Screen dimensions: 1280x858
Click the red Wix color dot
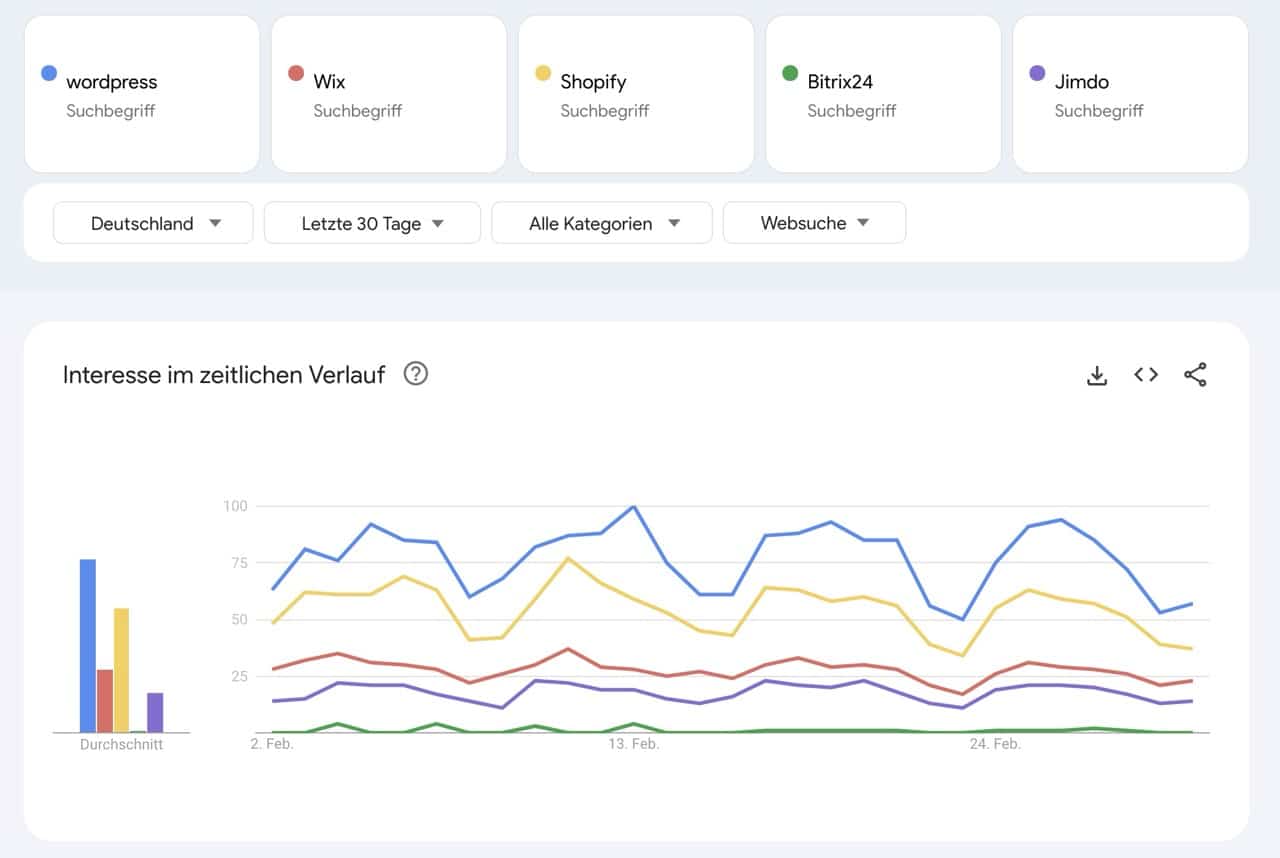[x=295, y=73]
